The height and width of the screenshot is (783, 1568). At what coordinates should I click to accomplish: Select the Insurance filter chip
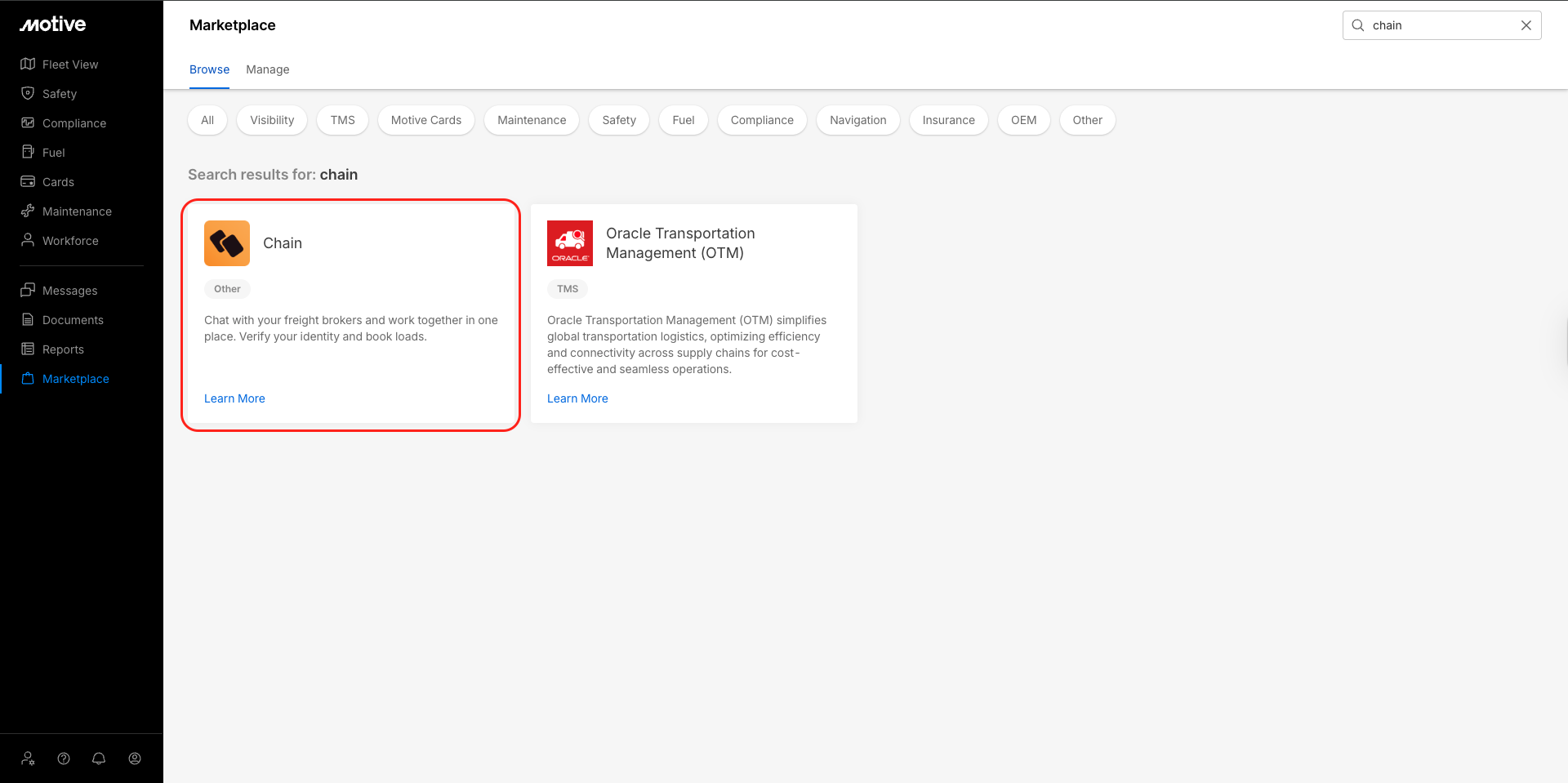coord(948,120)
